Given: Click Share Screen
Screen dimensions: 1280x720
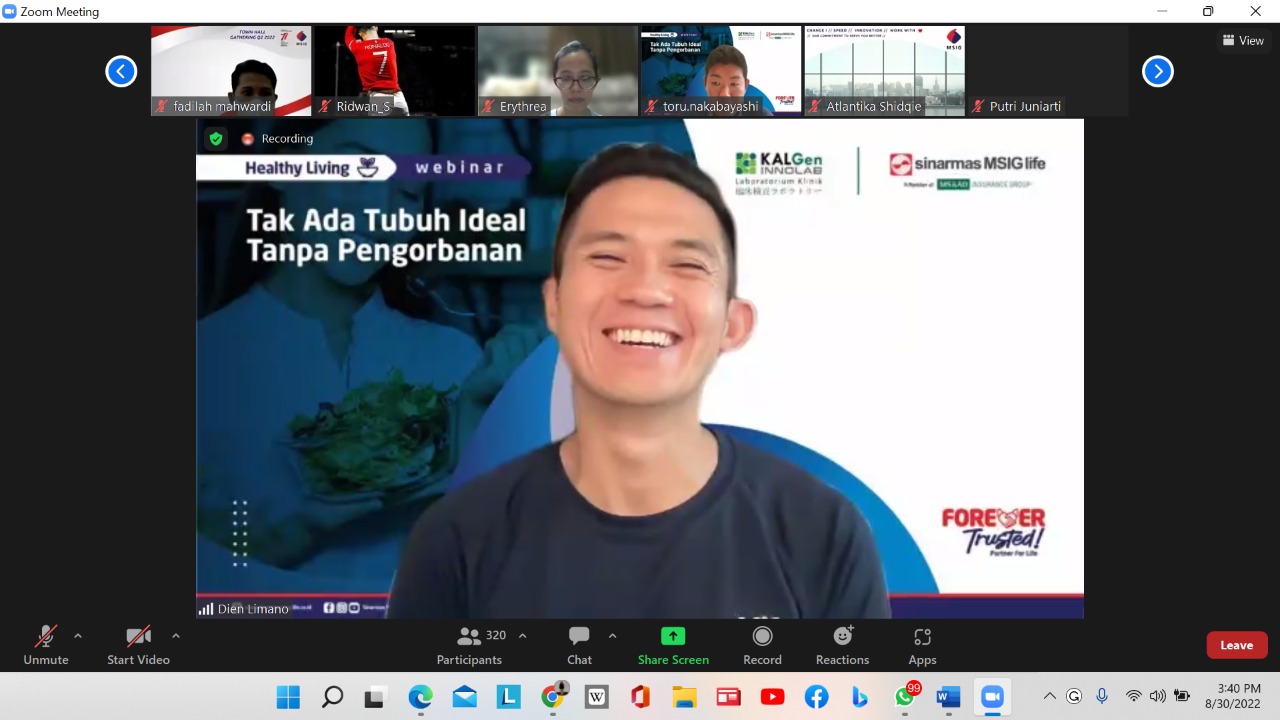Looking at the screenshot, I should 673,645.
